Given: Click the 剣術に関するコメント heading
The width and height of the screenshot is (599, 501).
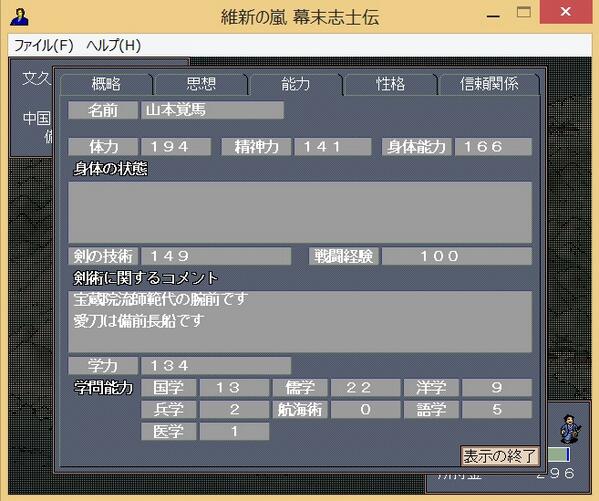Looking at the screenshot, I should 146,278.
